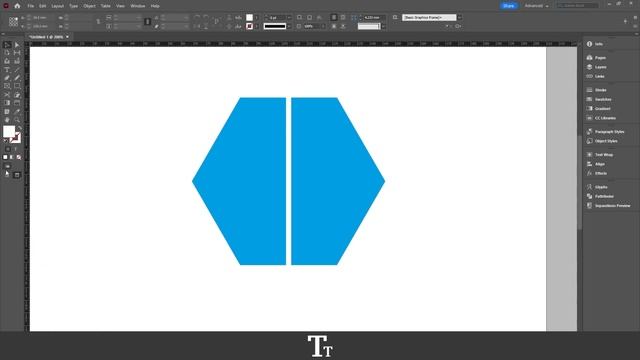Toggle constrain proportions link icon
640x360 pixels.
pyautogui.click(x=148, y=22)
